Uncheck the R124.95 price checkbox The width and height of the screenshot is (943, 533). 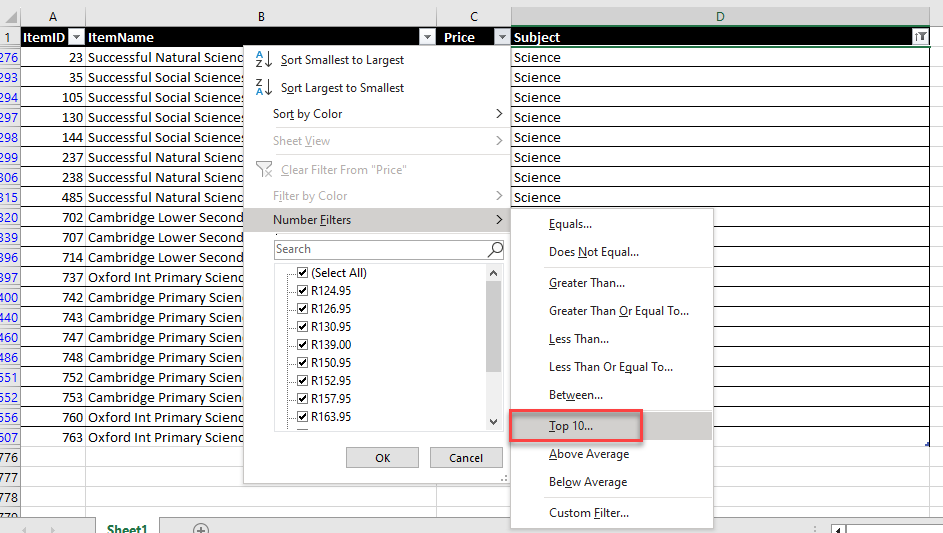coord(302,291)
